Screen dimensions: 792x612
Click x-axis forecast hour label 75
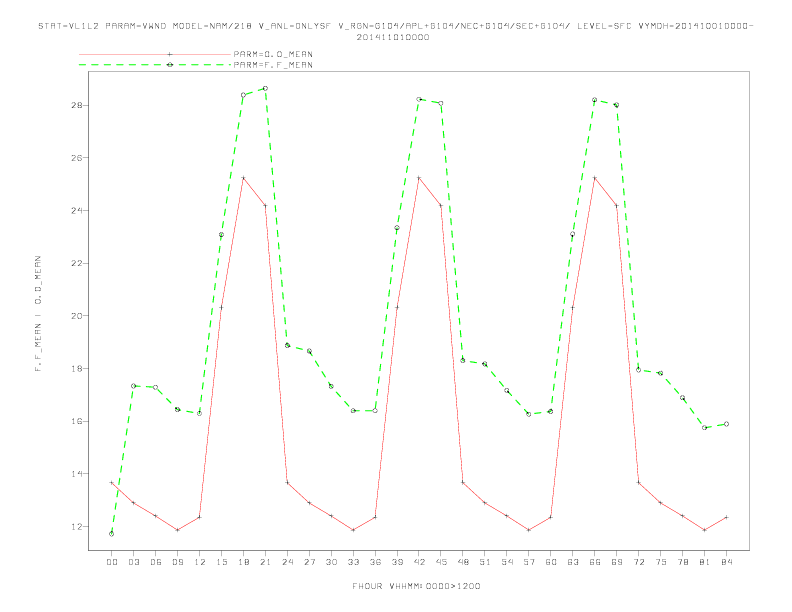(661, 562)
